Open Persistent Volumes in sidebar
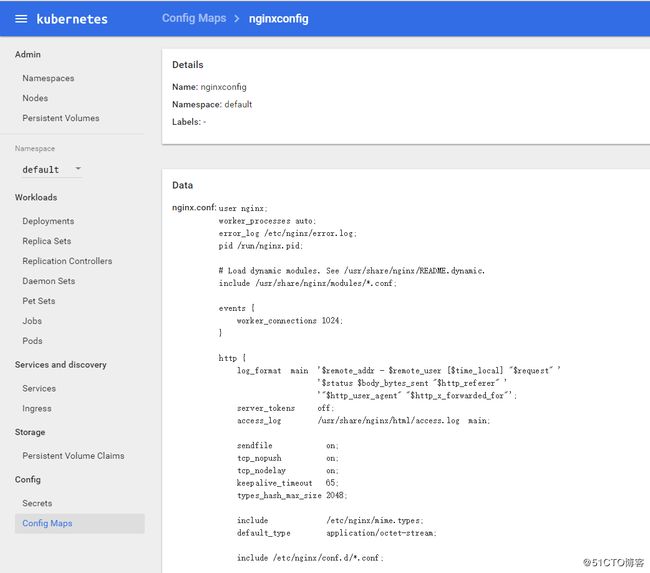650x573 pixels. coord(61,118)
